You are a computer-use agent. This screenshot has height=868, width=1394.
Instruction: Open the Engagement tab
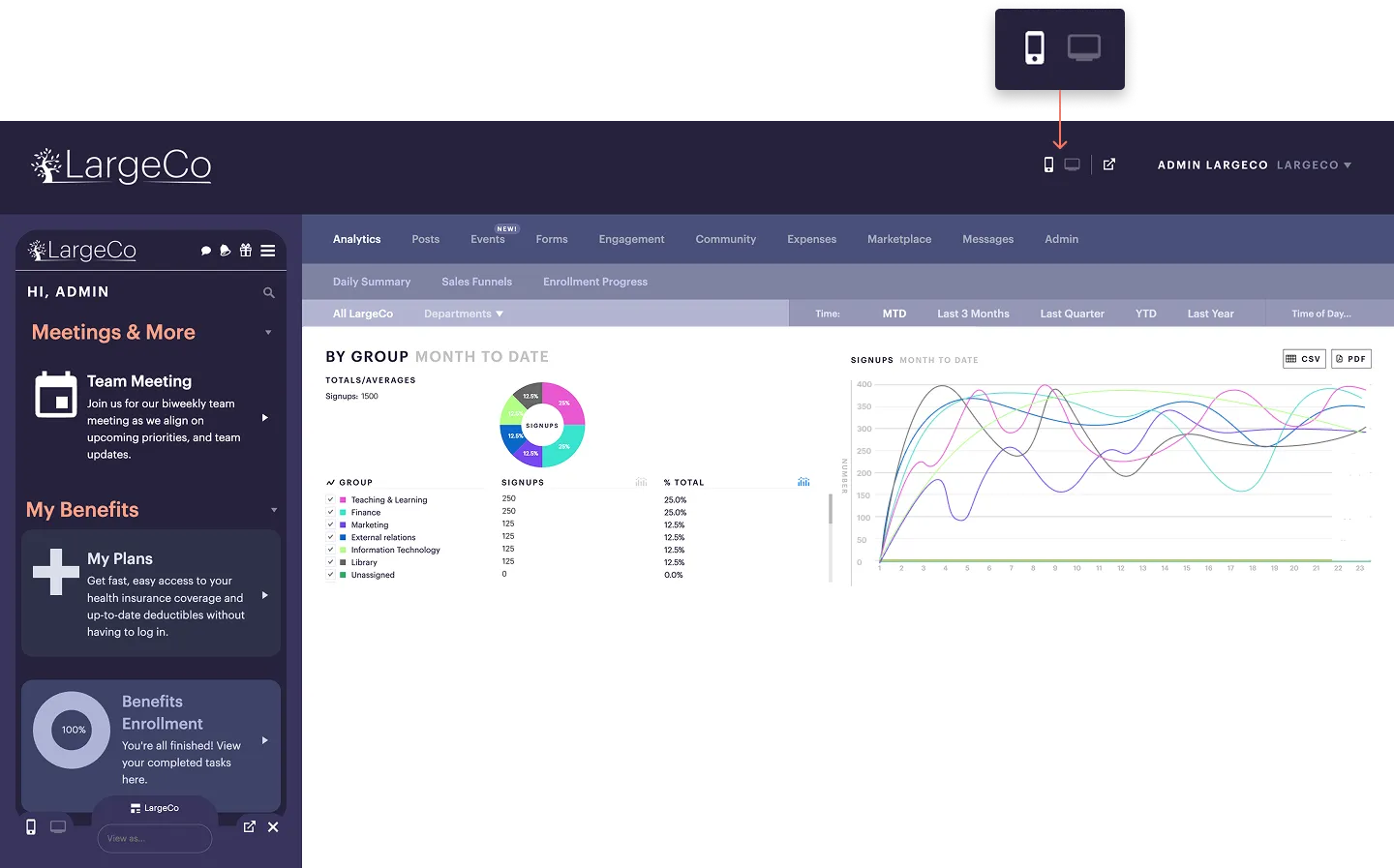pyautogui.click(x=631, y=239)
